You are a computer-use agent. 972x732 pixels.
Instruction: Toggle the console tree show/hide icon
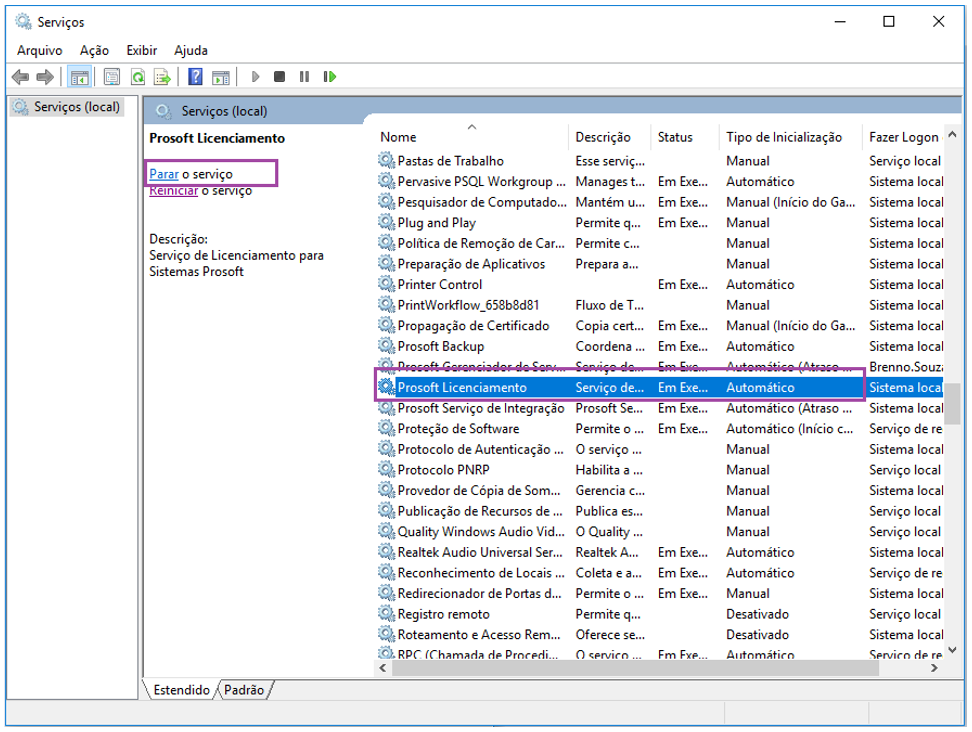[x=79, y=77]
